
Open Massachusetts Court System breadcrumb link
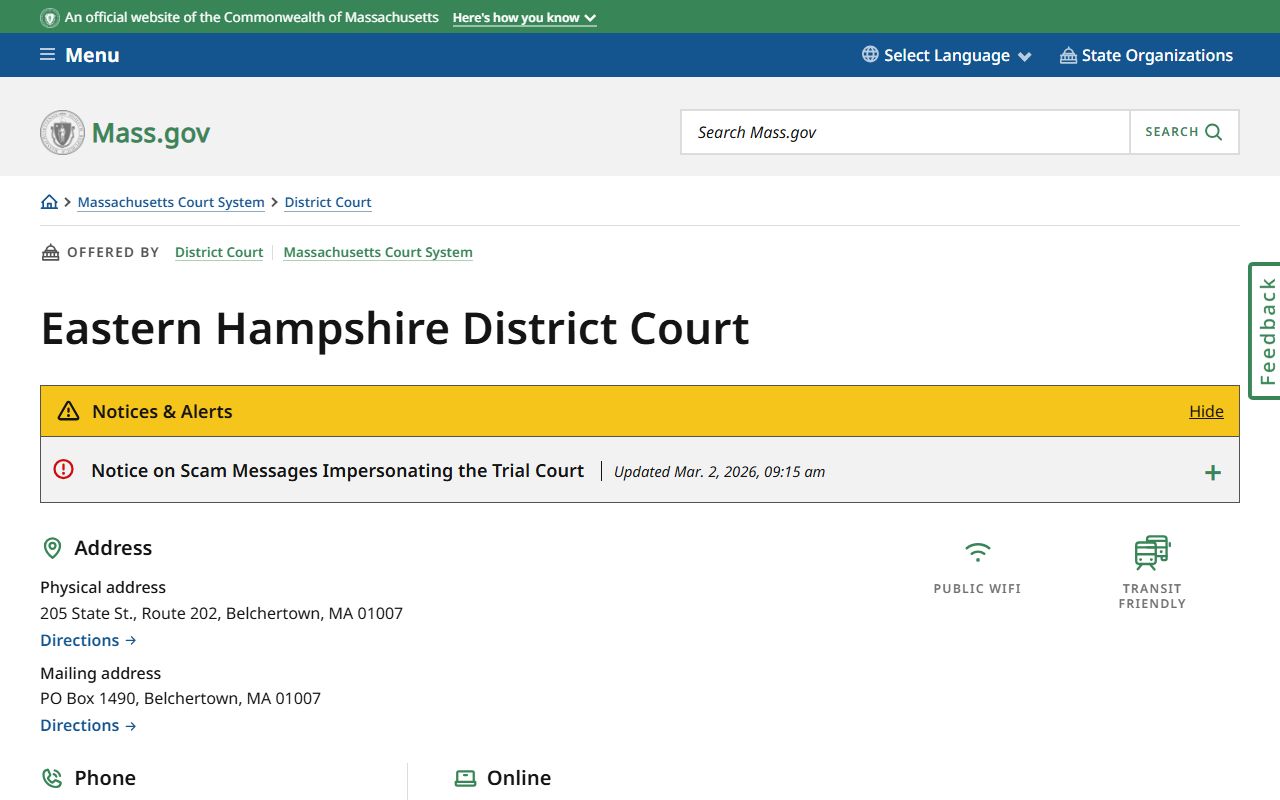(x=171, y=202)
